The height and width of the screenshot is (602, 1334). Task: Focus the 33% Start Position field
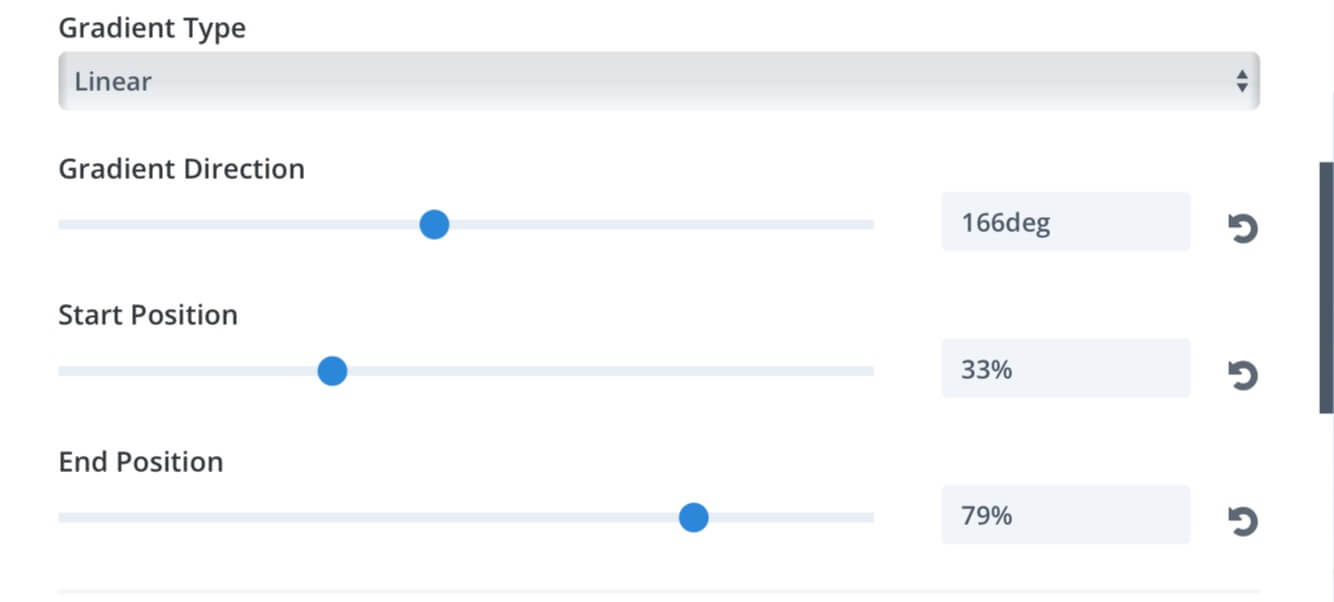point(1065,369)
